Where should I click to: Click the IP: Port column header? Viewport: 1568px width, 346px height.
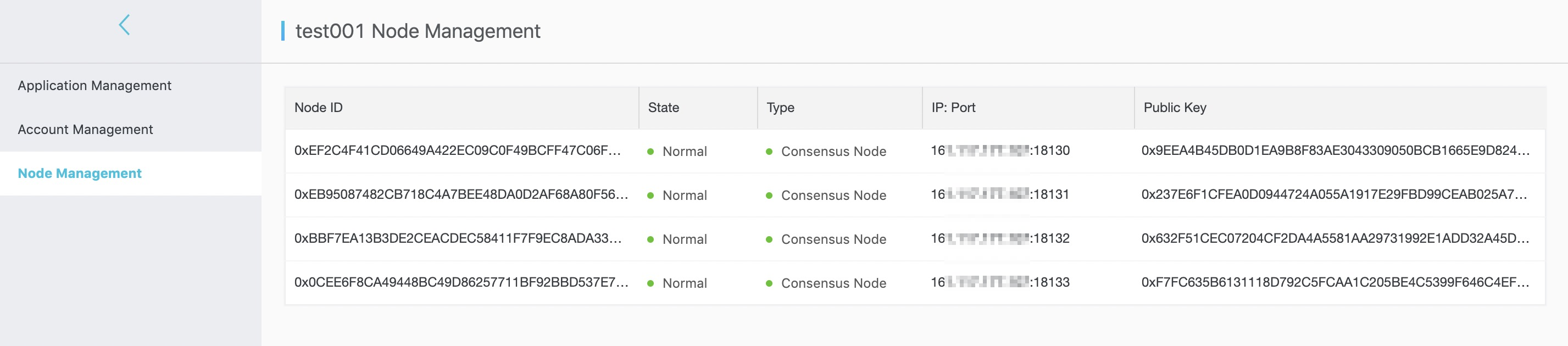click(953, 108)
